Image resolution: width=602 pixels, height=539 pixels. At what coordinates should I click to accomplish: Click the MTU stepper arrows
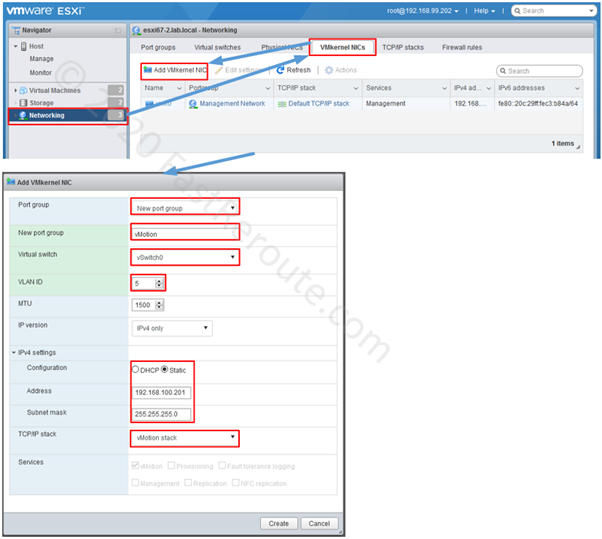[x=159, y=305]
